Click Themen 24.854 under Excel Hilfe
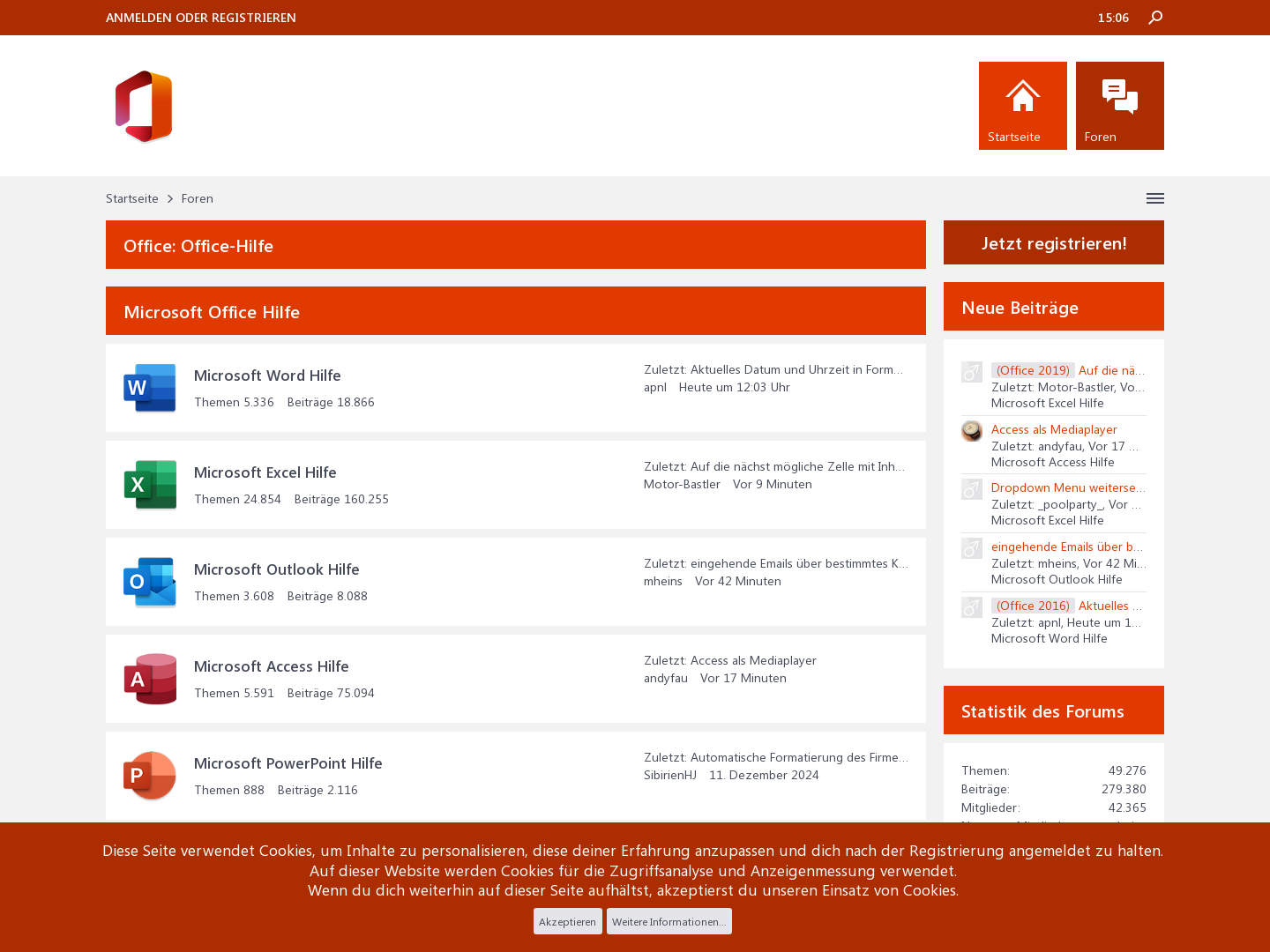 [237, 499]
